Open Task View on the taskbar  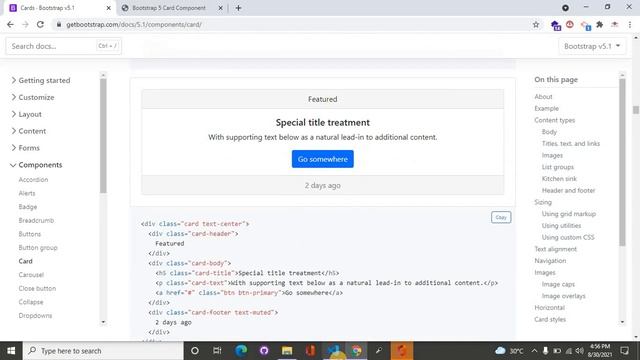click(217, 351)
